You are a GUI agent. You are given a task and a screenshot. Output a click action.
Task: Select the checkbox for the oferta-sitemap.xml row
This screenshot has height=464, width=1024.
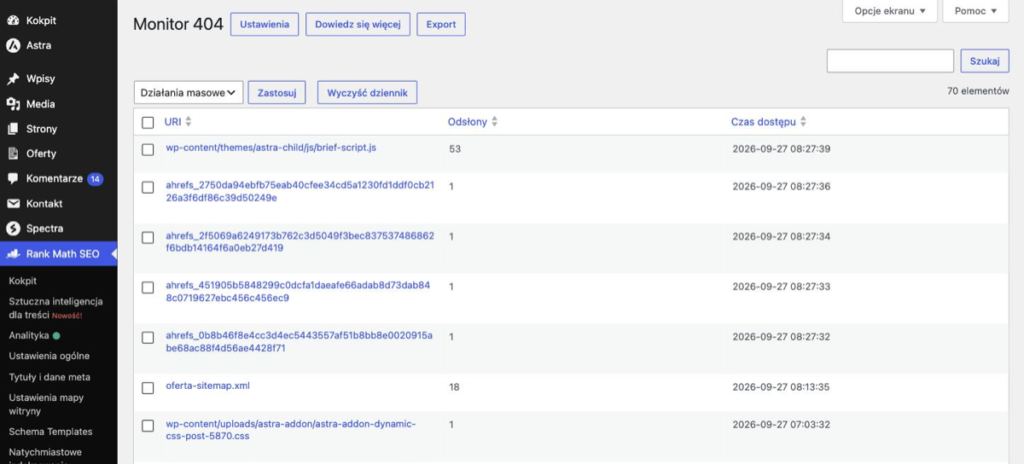click(x=148, y=388)
